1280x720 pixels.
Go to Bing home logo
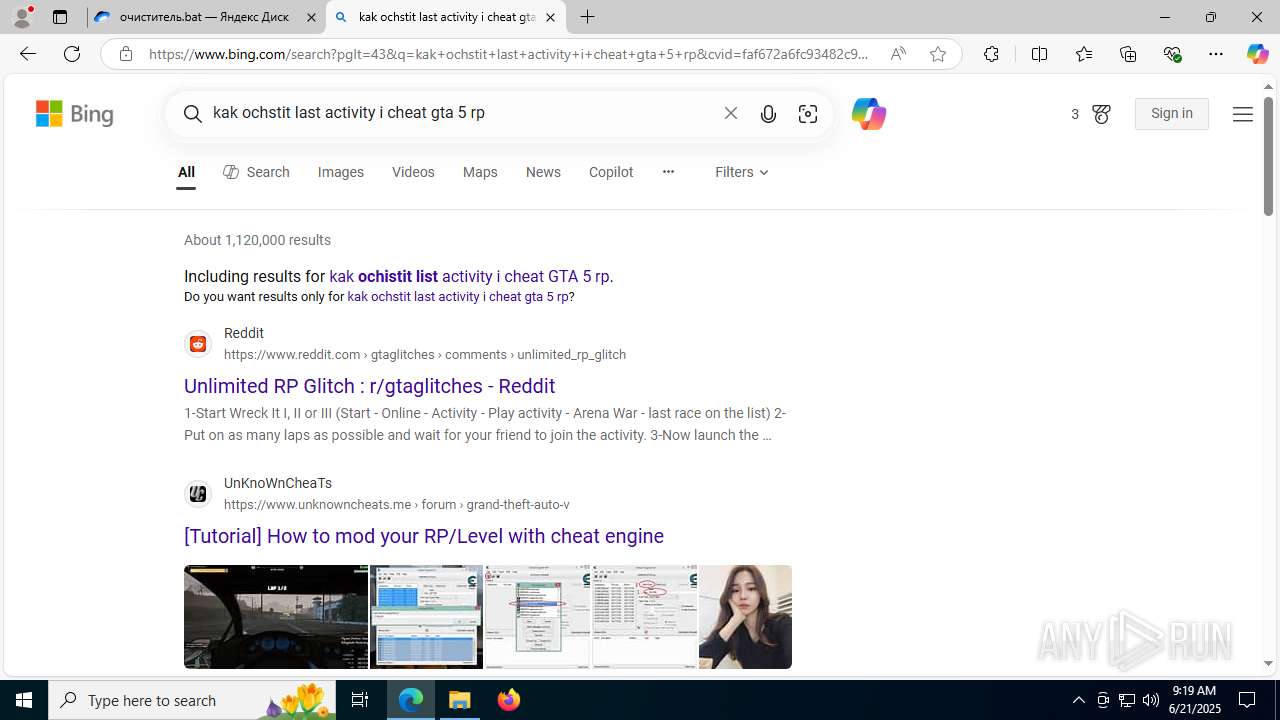click(x=75, y=114)
